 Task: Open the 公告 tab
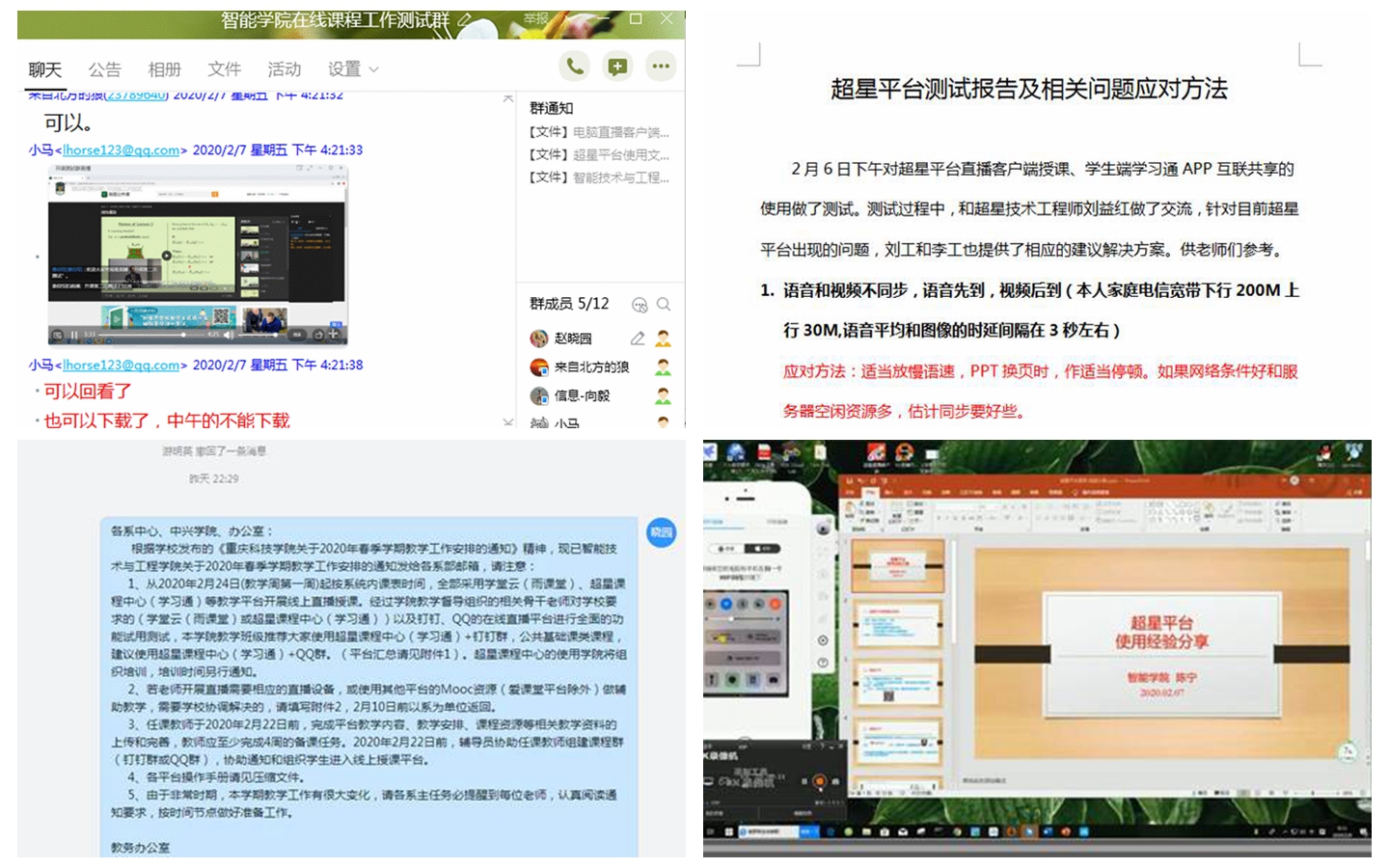pos(104,69)
